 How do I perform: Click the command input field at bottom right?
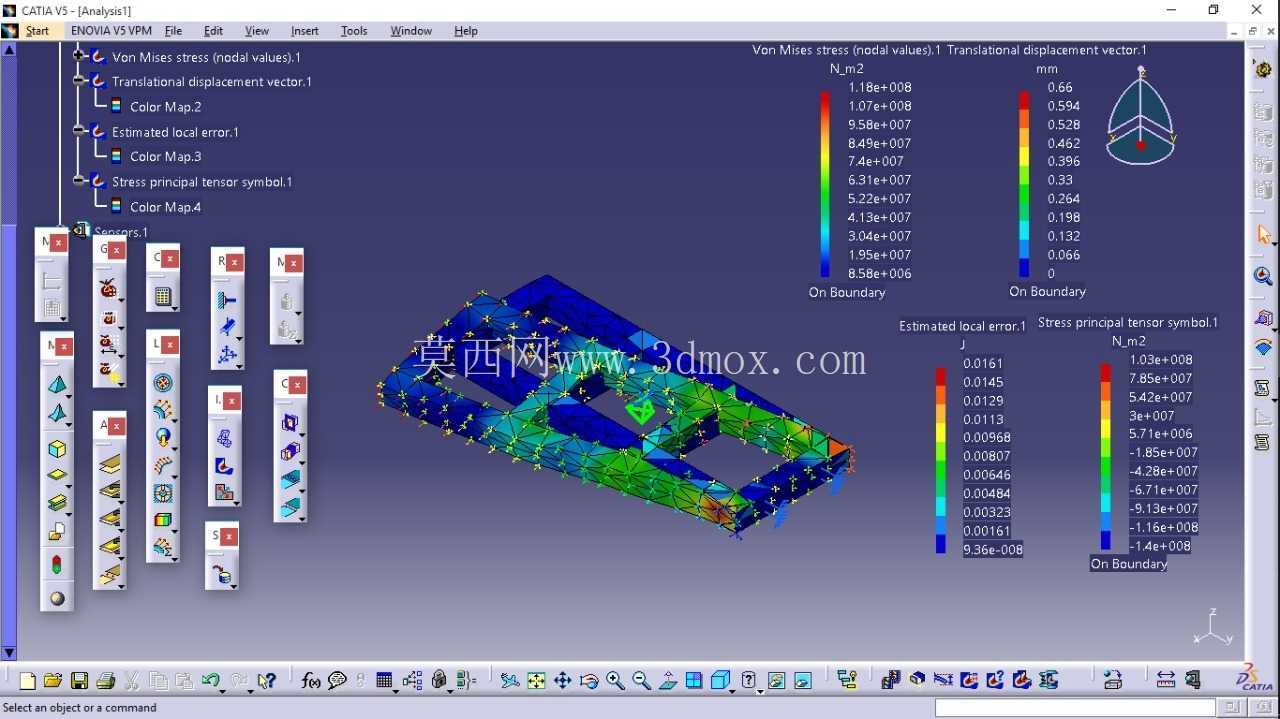tap(1075, 708)
